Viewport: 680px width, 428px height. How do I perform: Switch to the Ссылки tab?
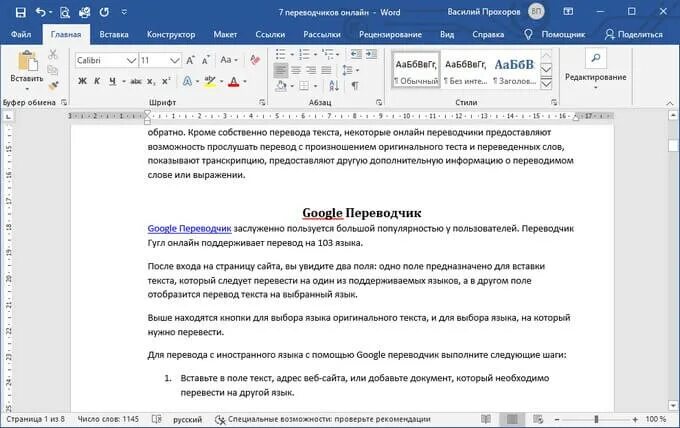pyautogui.click(x=270, y=34)
